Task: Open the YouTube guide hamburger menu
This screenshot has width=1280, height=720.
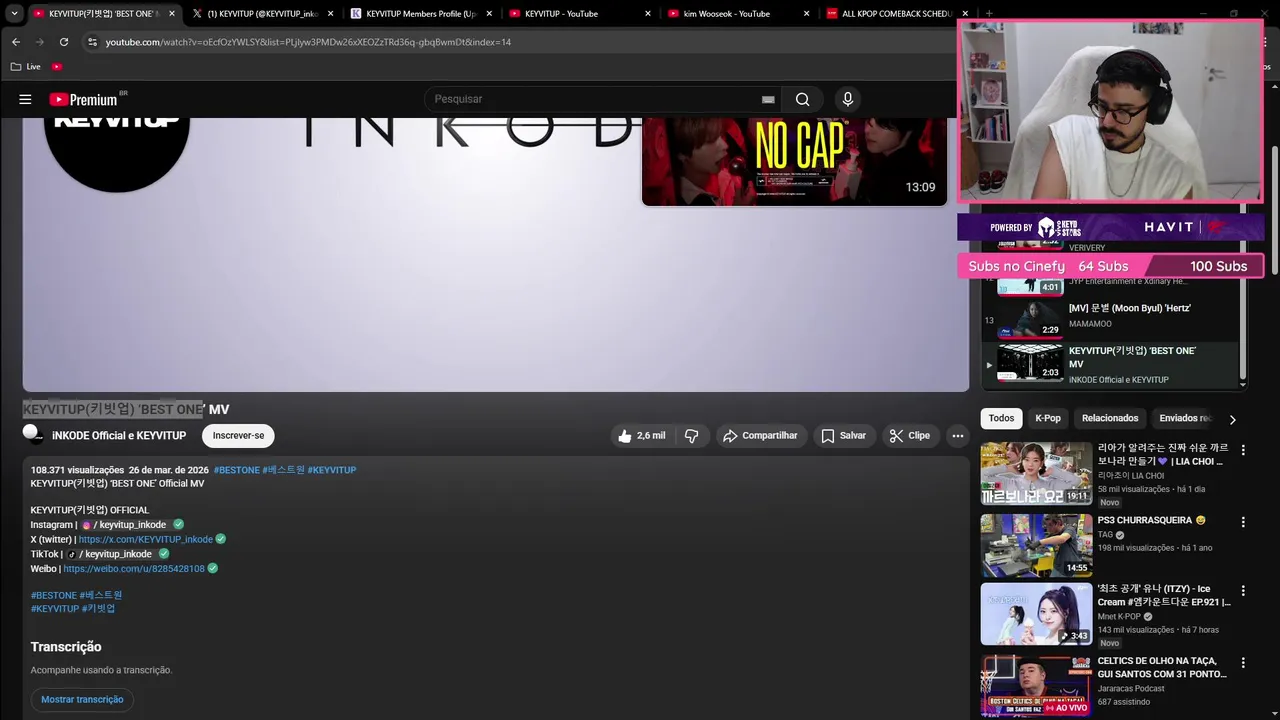Action: coord(25,99)
